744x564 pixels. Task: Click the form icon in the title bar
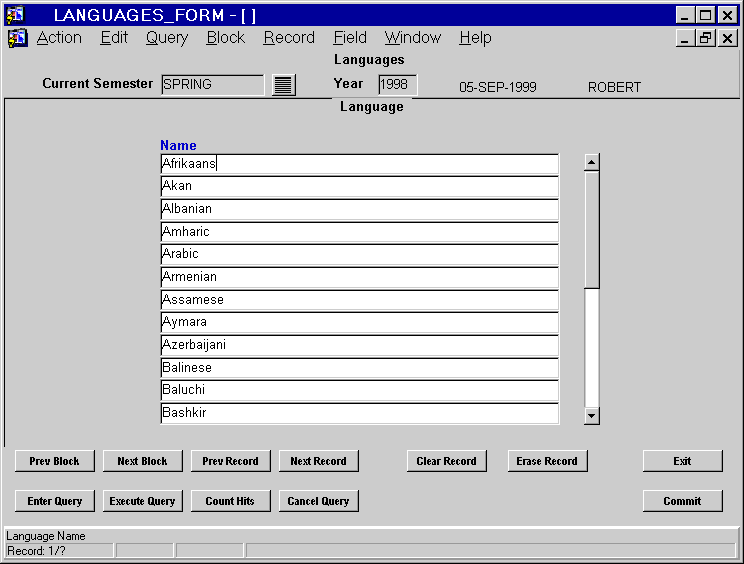point(15,15)
